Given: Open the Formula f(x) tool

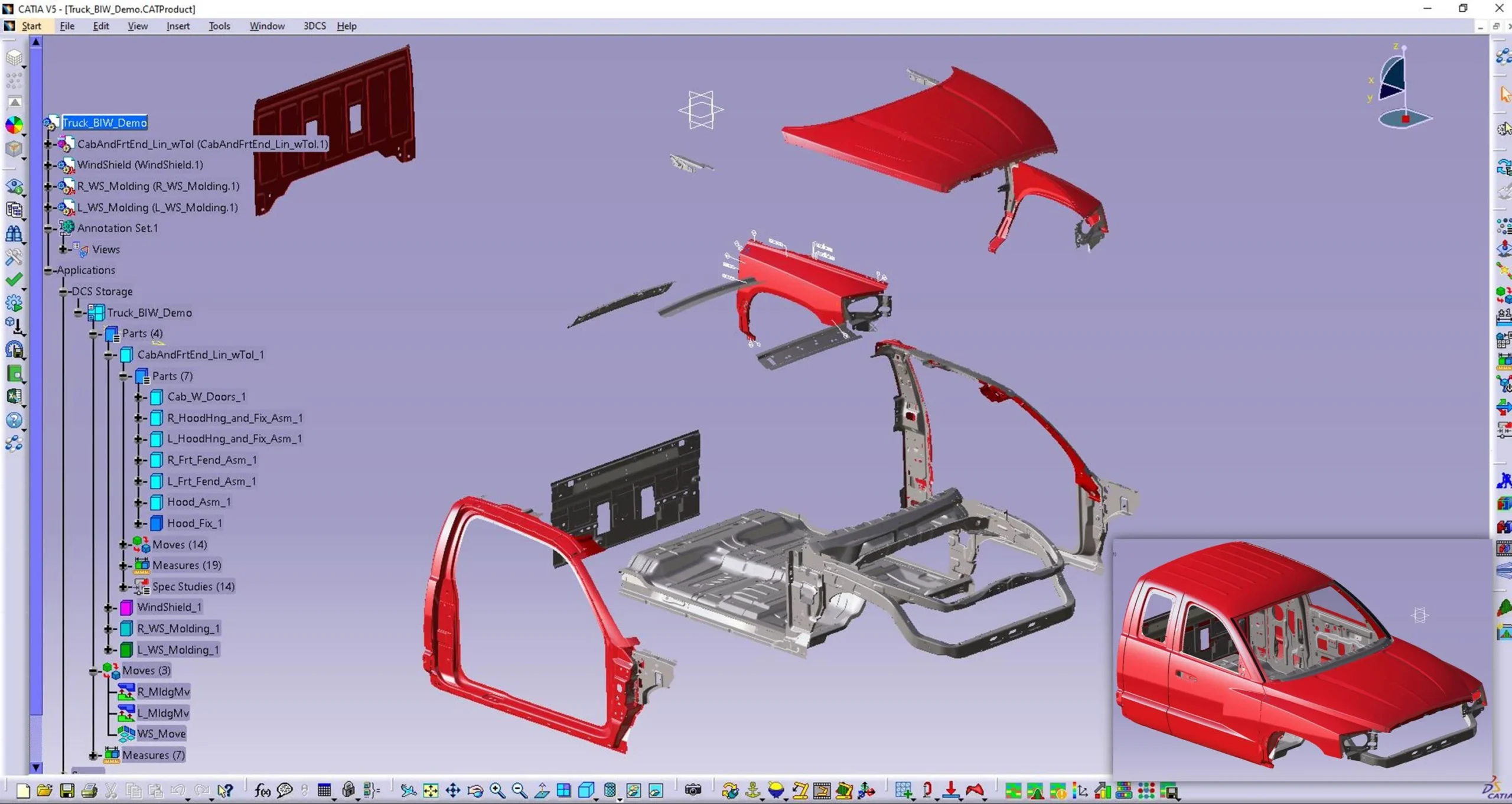Looking at the screenshot, I should click(x=262, y=790).
